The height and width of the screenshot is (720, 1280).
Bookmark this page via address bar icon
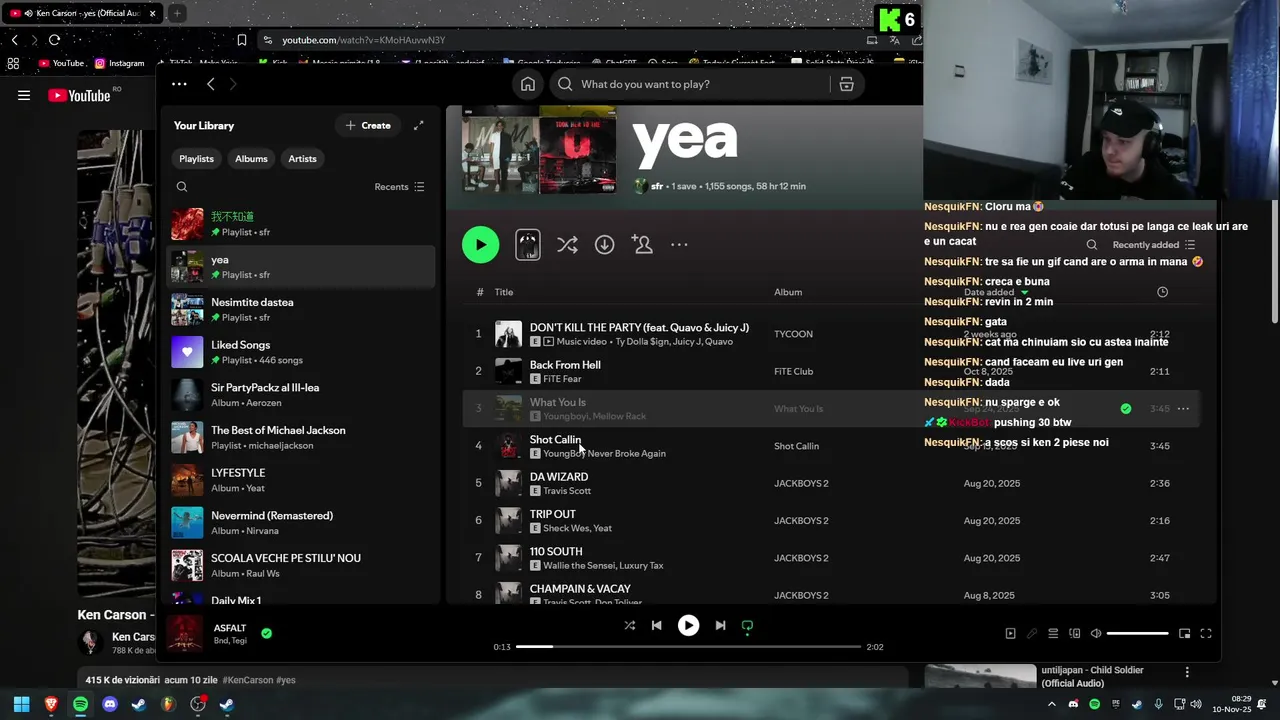[x=242, y=40]
